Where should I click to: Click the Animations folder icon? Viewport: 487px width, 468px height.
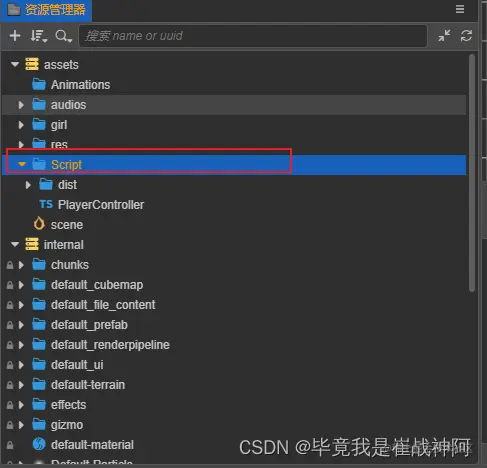coord(39,84)
